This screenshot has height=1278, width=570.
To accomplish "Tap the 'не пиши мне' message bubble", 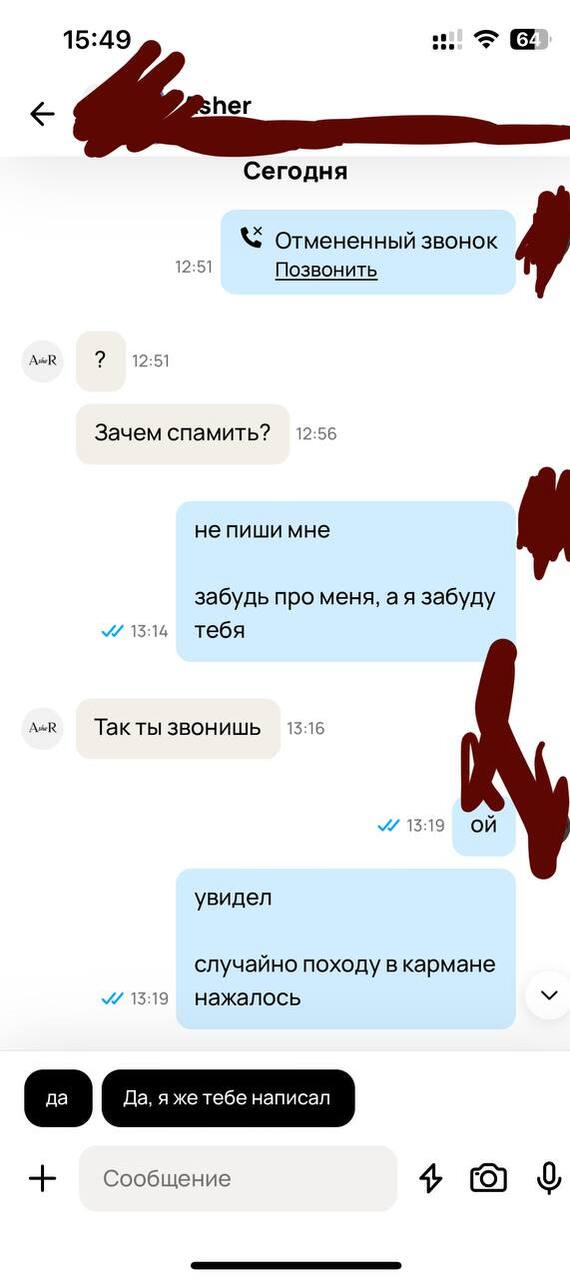I will [346, 581].
